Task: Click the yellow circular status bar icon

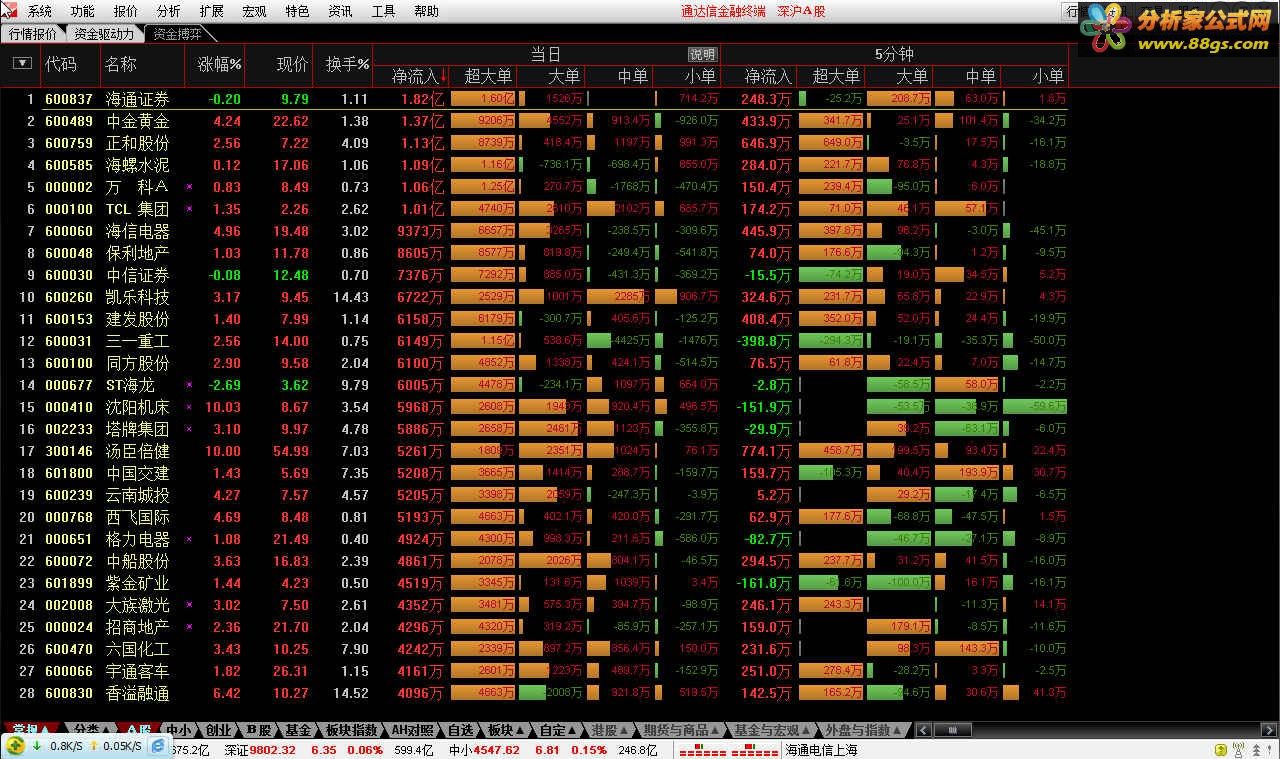Action: point(1219,750)
